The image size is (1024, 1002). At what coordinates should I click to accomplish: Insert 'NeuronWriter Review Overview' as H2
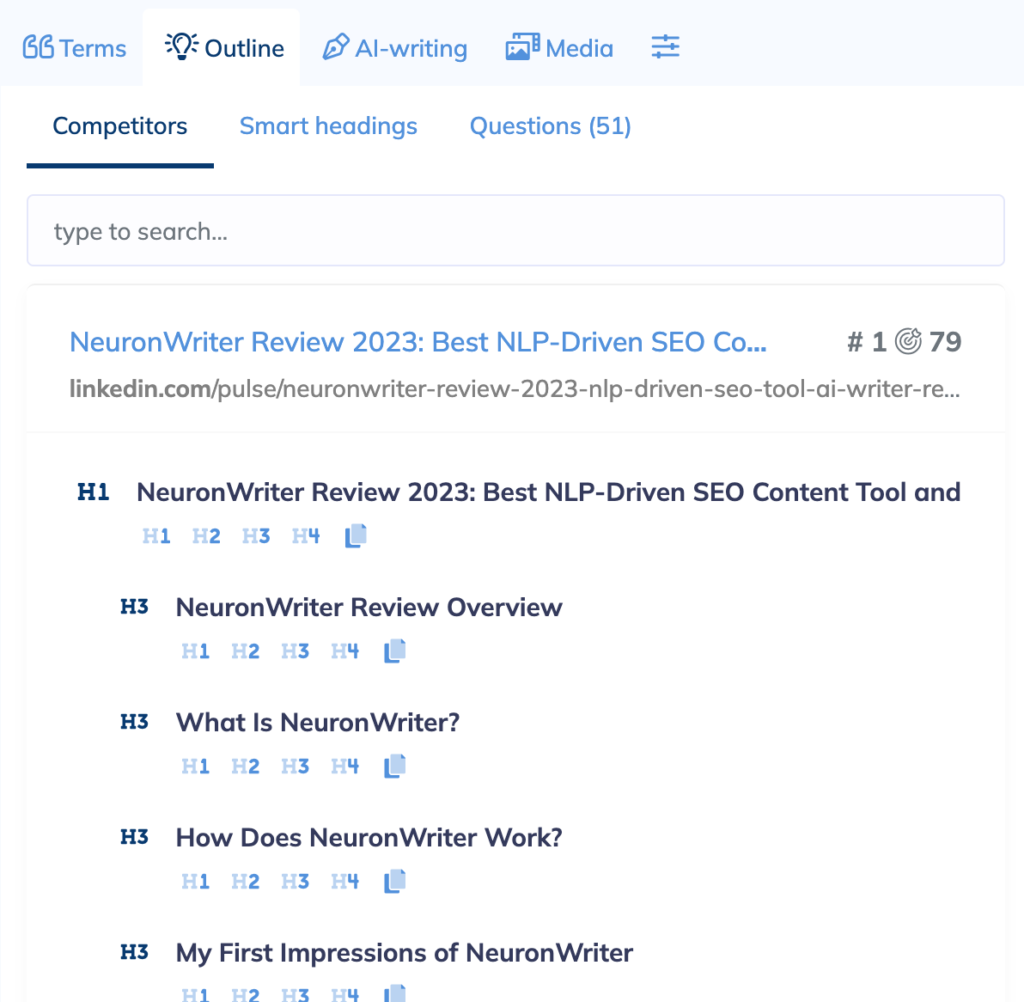tap(246, 651)
